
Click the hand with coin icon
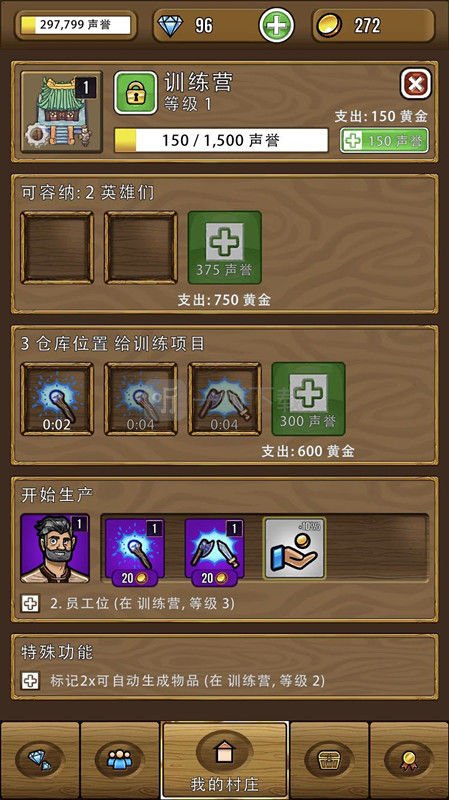pyautogui.click(x=294, y=548)
